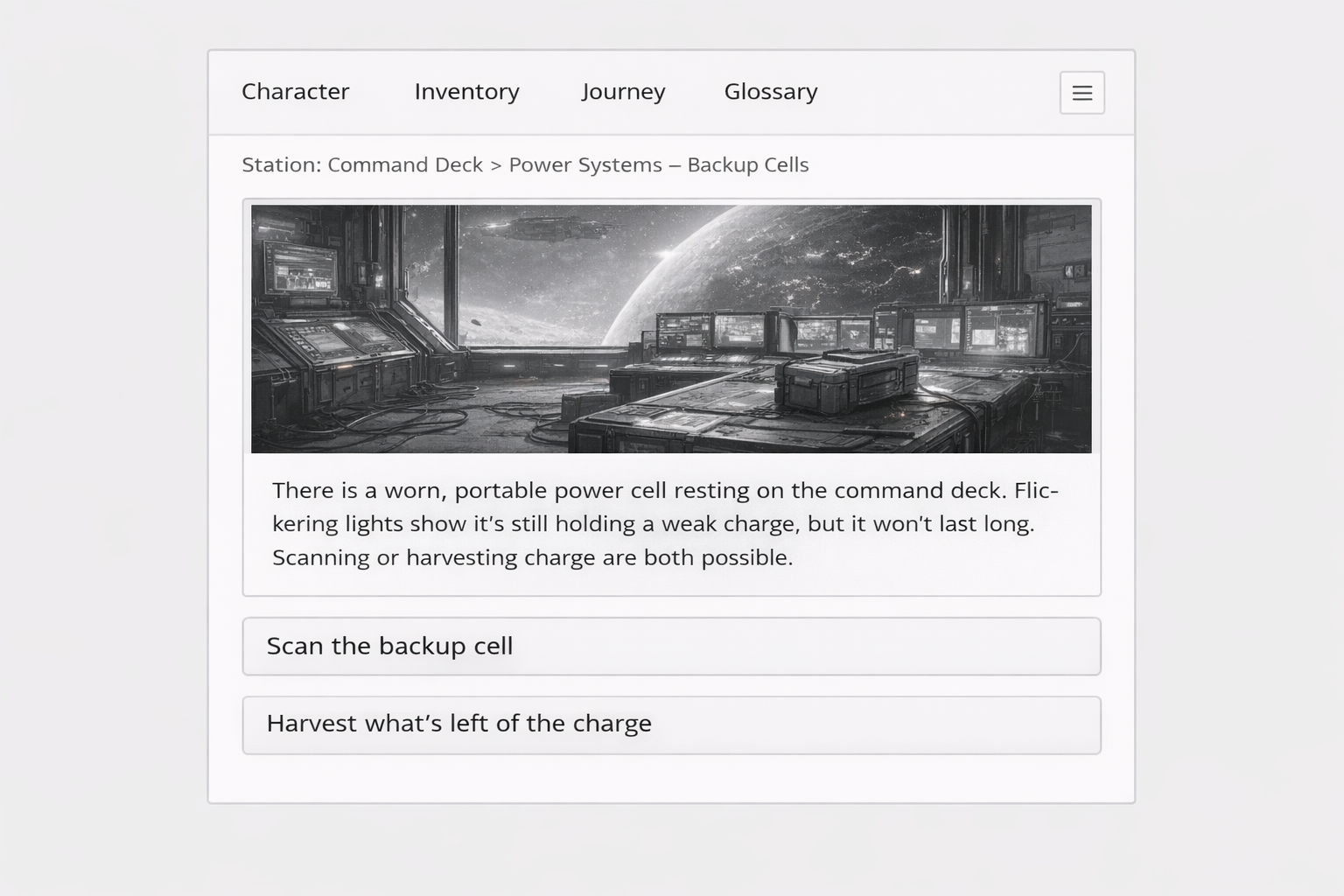Navigate to the Command Deck breadcrumb link
Viewport: 1344px width, 896px height.
coord(404,164)
